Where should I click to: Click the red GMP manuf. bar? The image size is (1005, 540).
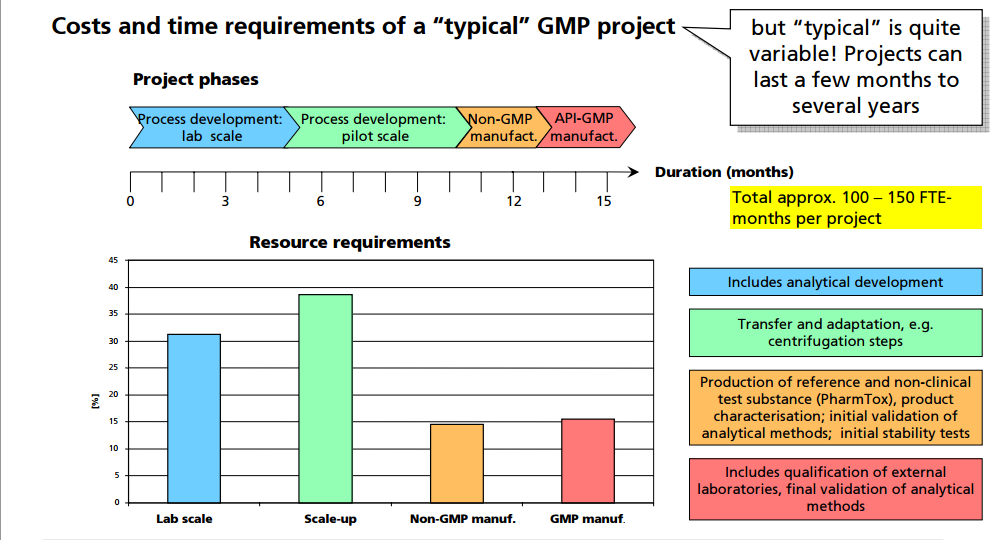[x=588, y=461]
